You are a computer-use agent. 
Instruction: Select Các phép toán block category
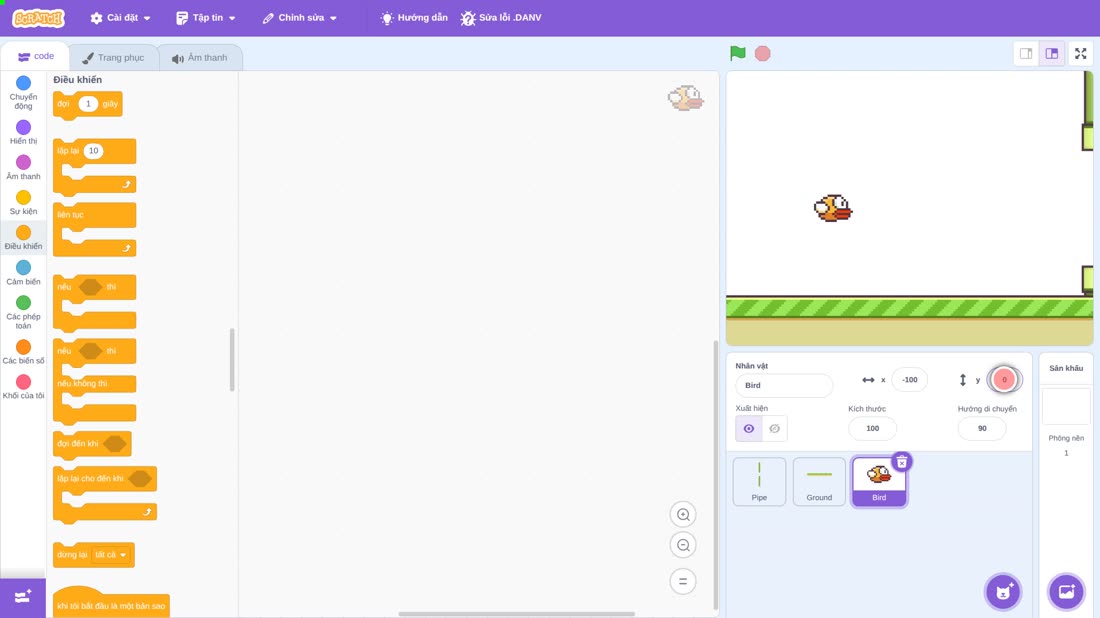pos(23,312)
